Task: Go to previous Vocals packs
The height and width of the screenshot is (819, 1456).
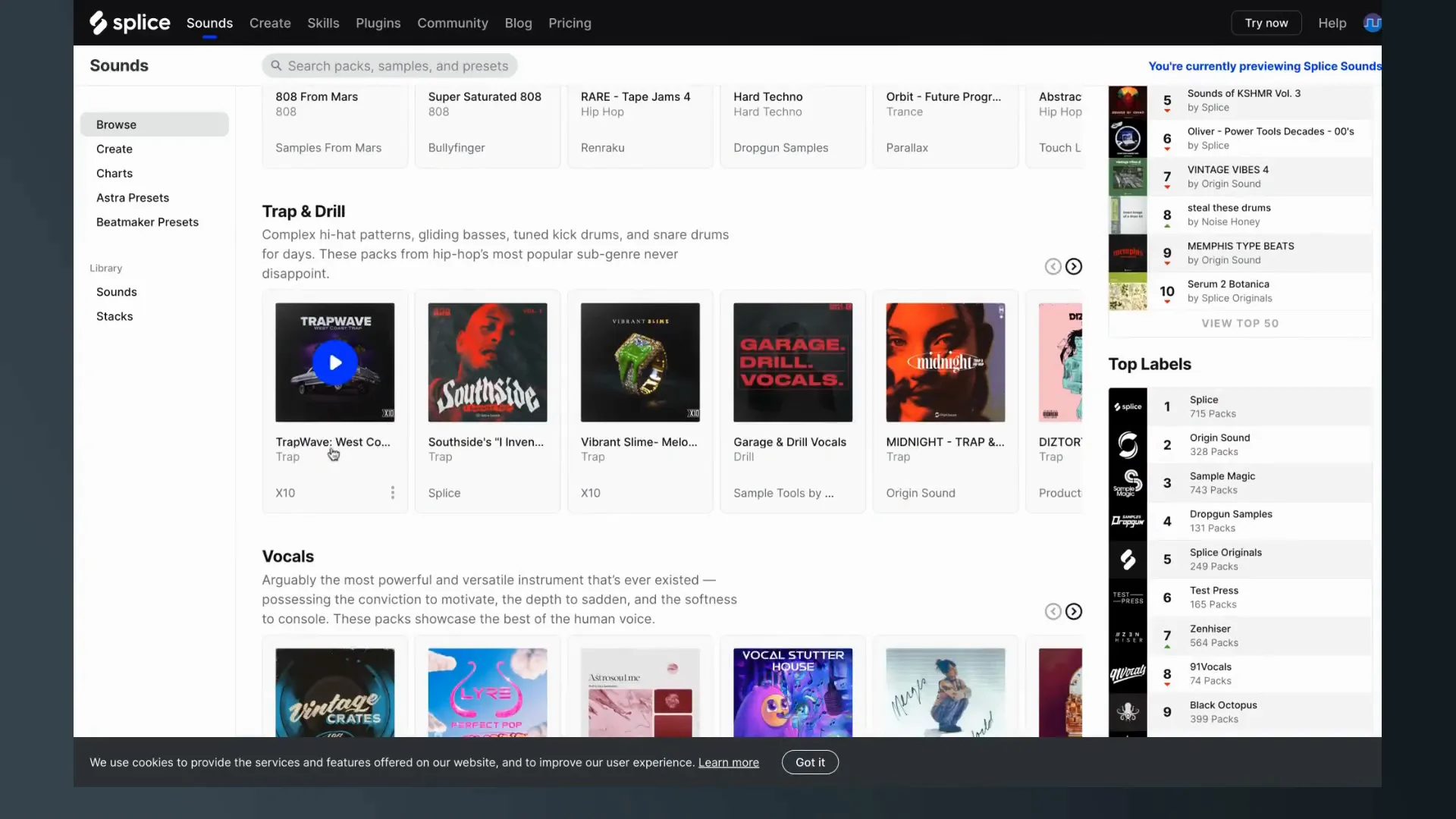Action: [1053, 611]
